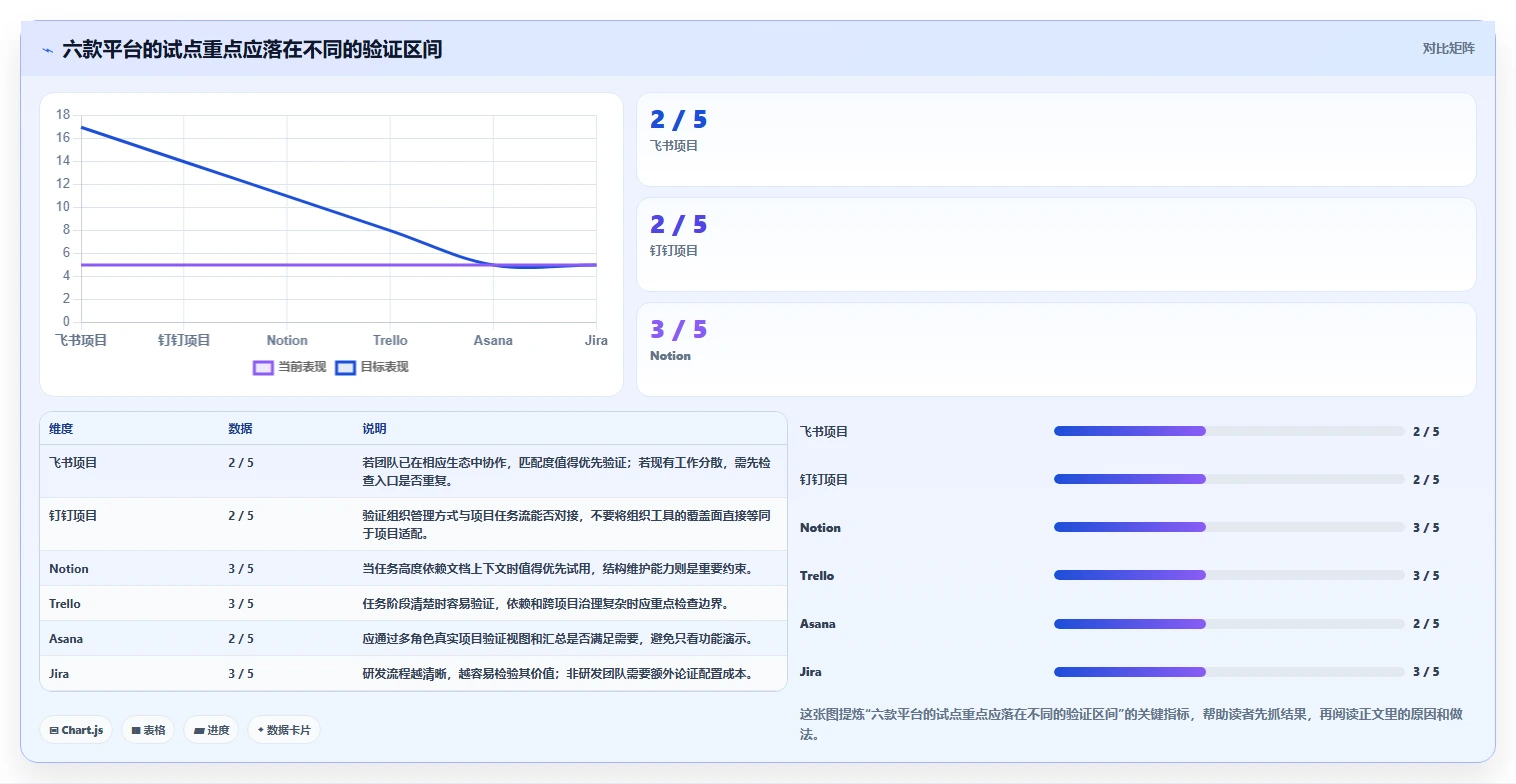Image resolution: width=1516 pixels, height=784 pixels.
Task: Click the 3 / 5 value in Jira table row
Action: pos(241,674)
